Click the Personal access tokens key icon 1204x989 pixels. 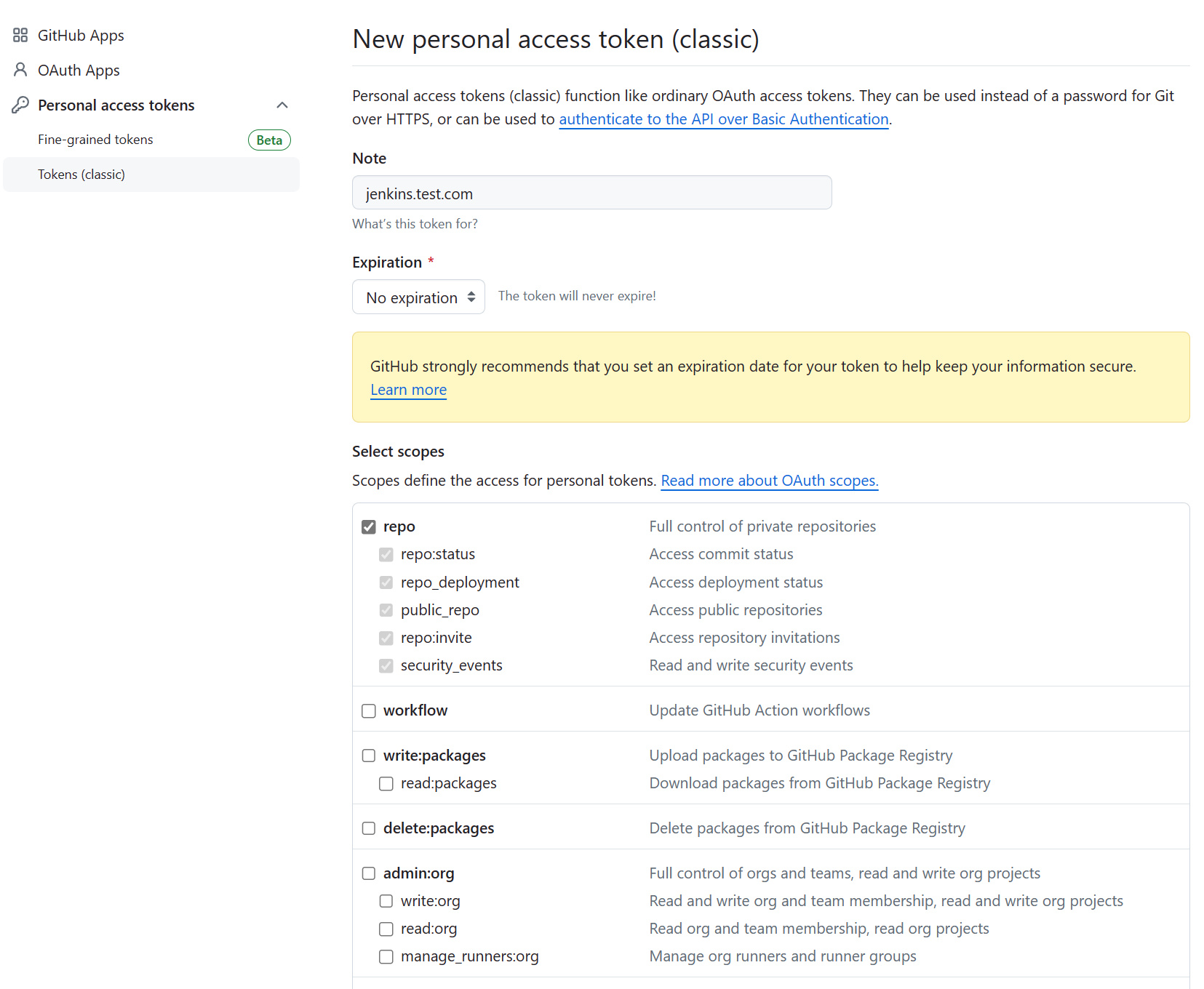[x=20, y=105]
